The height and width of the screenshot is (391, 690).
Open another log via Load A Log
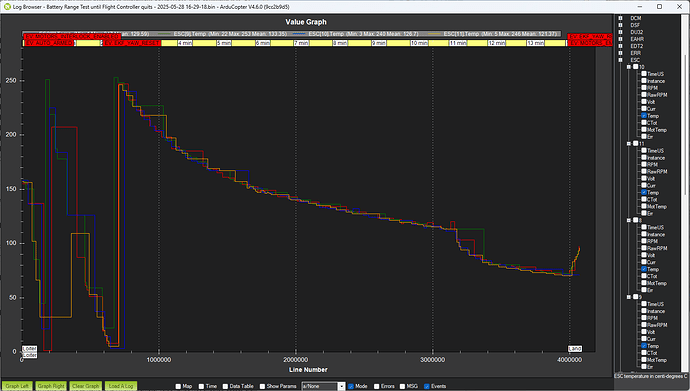121,386
